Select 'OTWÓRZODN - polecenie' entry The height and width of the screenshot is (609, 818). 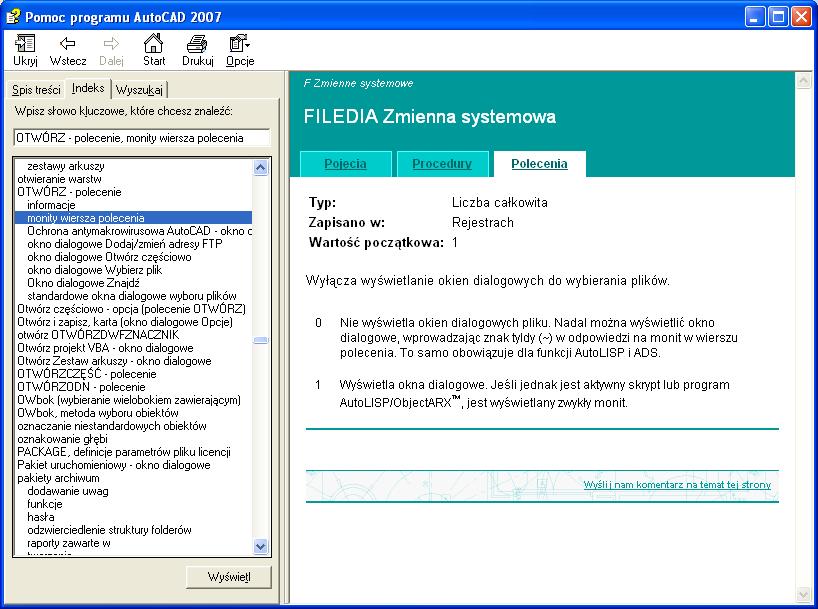point(81,387)
